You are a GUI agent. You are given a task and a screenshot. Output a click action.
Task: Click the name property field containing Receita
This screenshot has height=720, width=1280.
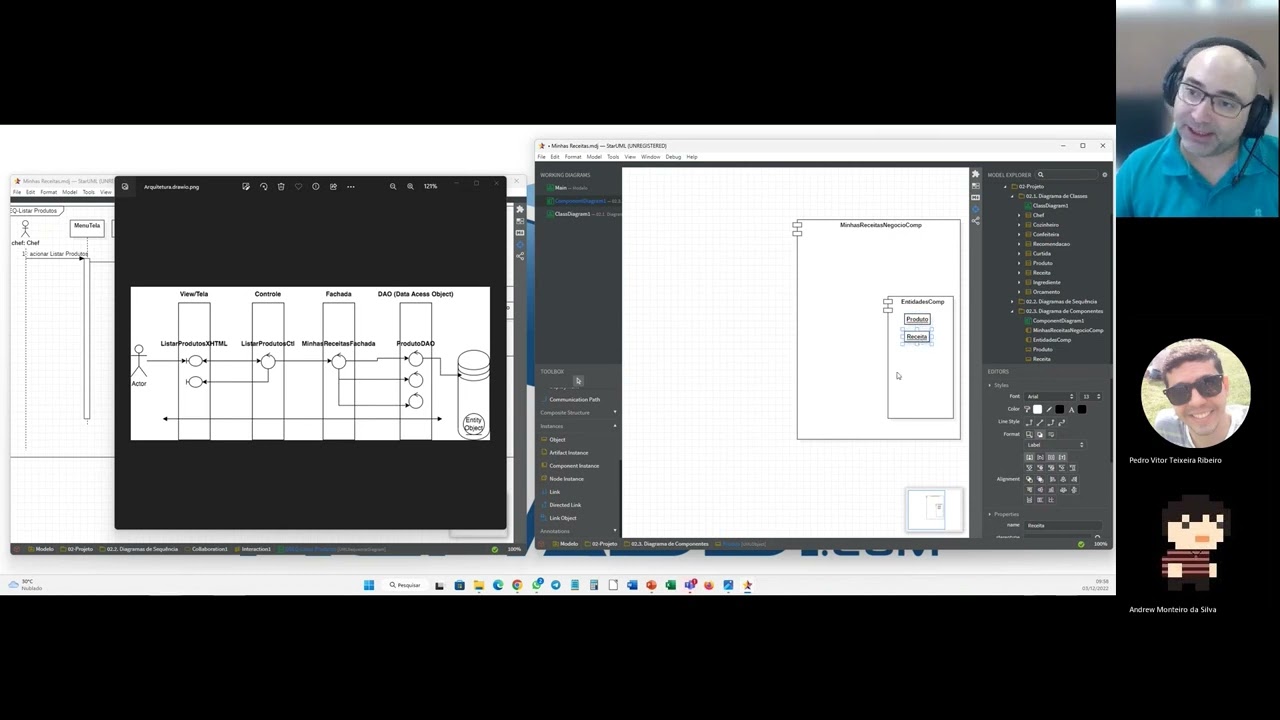(x=1063, y=525)
